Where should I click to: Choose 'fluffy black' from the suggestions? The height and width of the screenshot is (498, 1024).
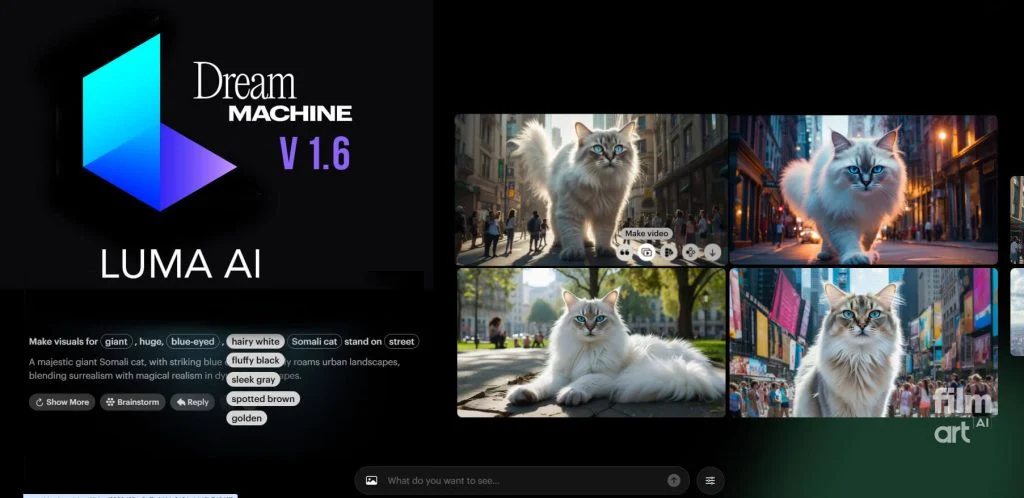tap(255, 360)
